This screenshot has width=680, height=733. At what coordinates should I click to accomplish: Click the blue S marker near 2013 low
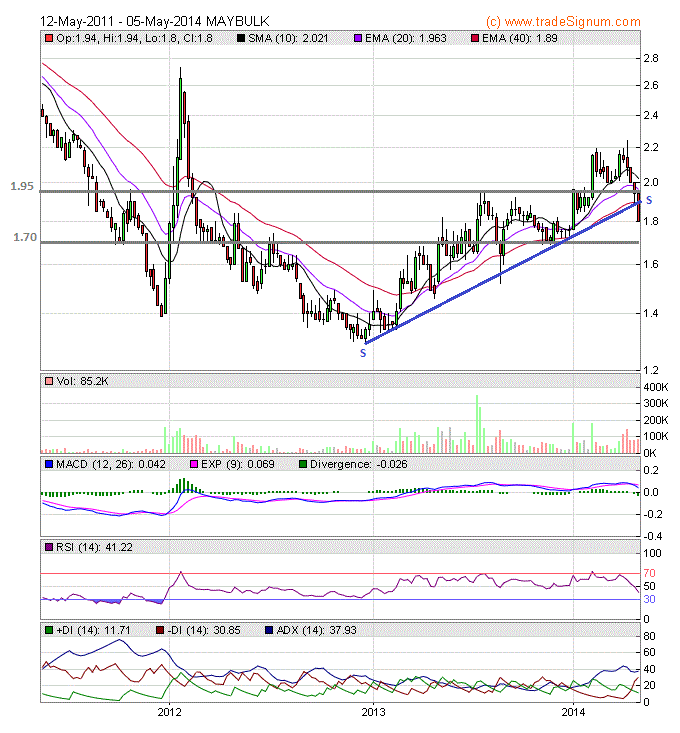[x=363, y=354]
